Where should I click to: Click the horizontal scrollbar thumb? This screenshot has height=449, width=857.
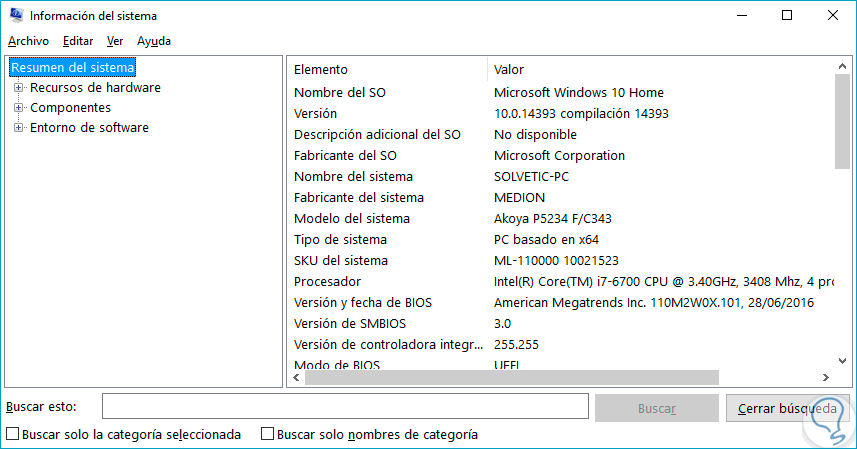click(x=512, y=377)
